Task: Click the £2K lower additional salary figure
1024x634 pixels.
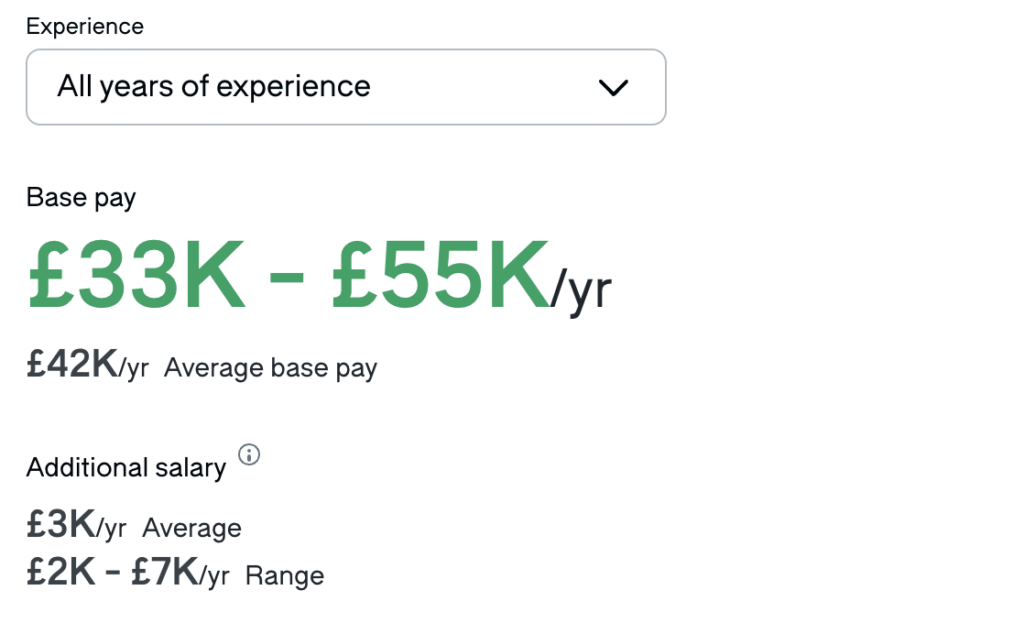Action: (x=61, y=572)
